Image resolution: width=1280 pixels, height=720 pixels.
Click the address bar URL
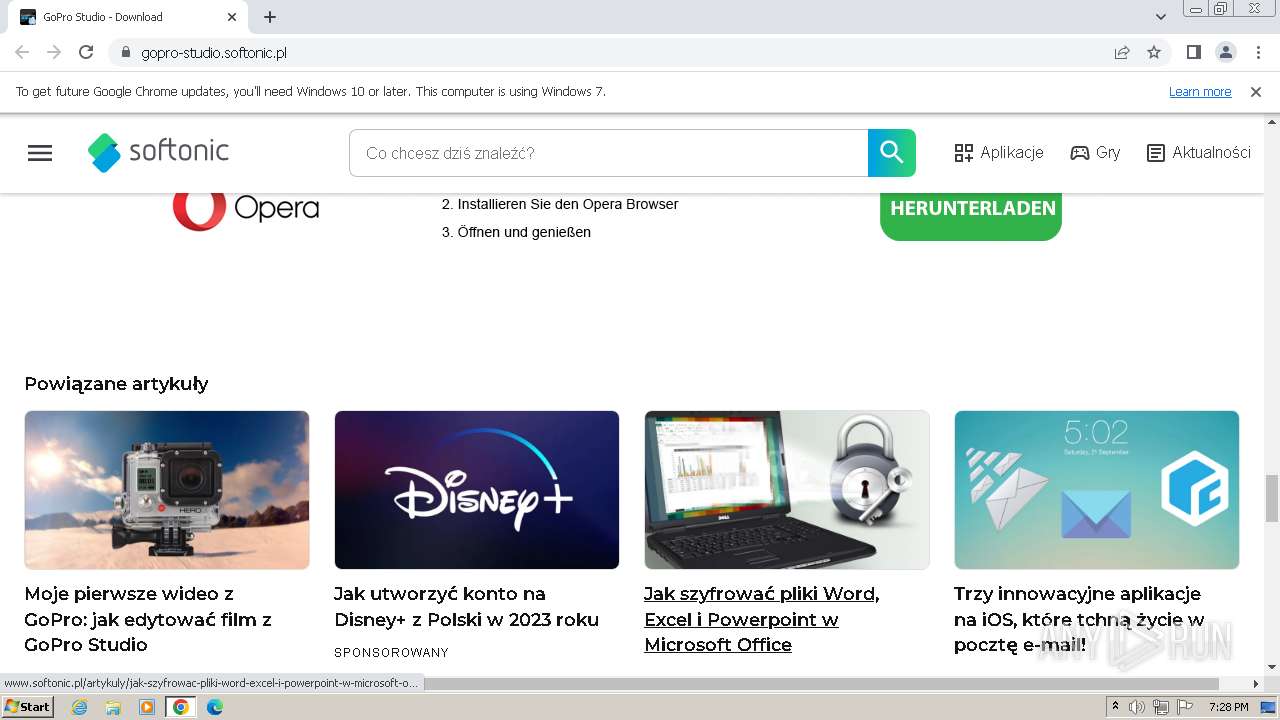click(214, 53)
